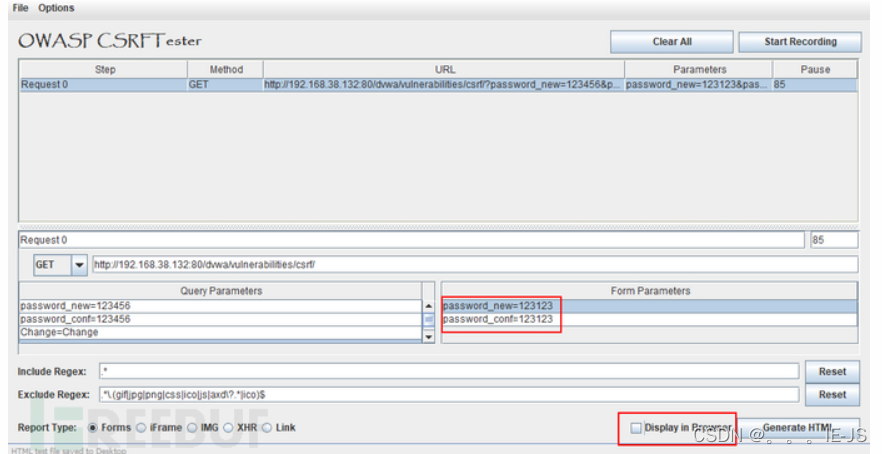The width and height of the screenshot is (882, 454).
Task: Select query parameter password_new=123456
Action: 220,306
